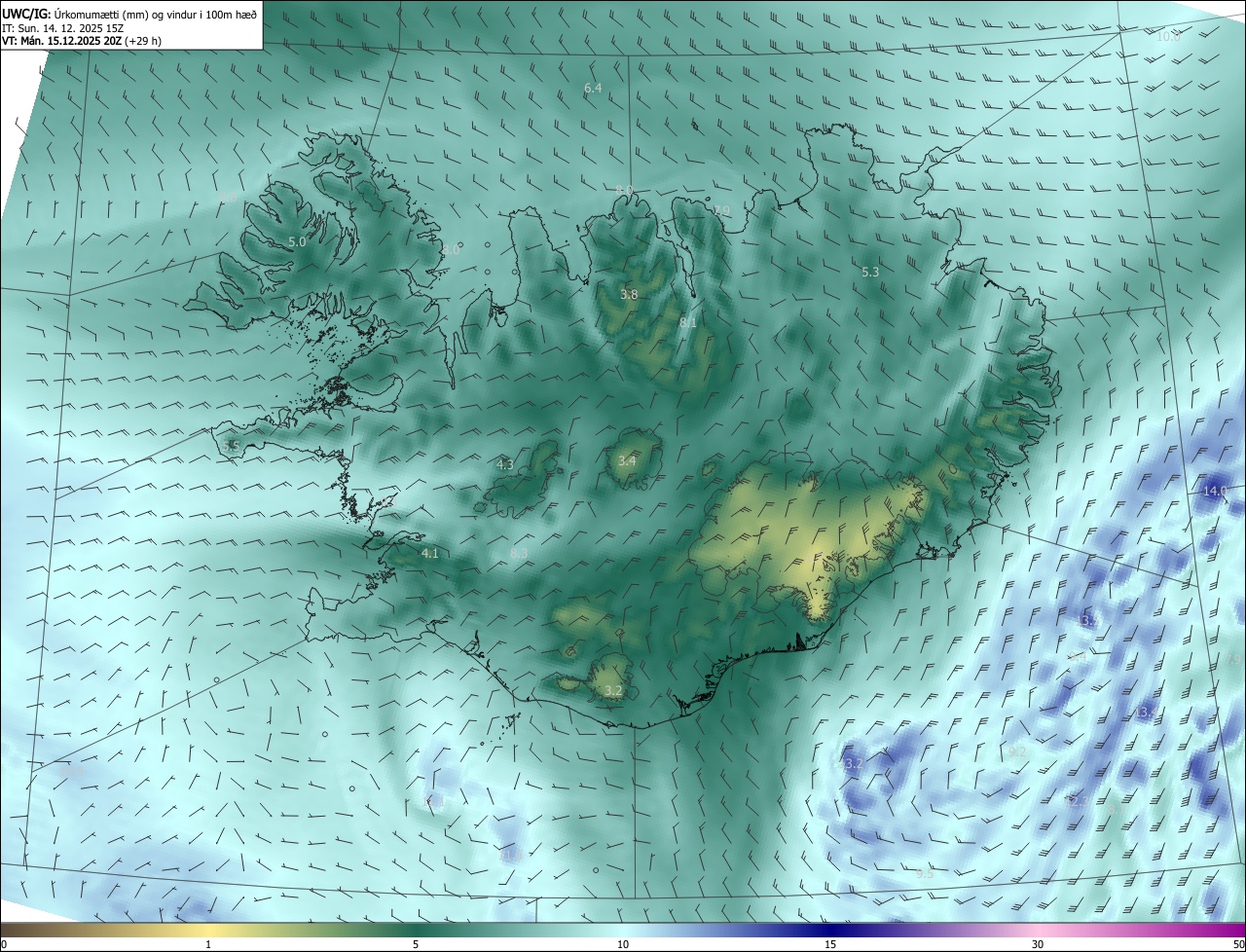
Task: Click the 3.4 value on the central glacier
Action: (x=627, y=460)
